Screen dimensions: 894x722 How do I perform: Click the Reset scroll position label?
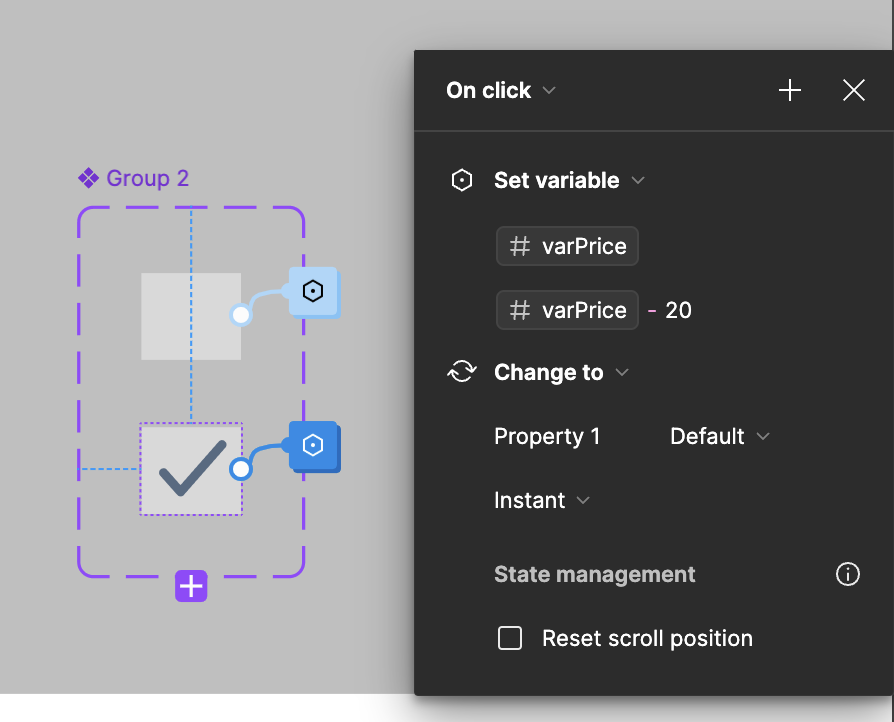[647, 638]
